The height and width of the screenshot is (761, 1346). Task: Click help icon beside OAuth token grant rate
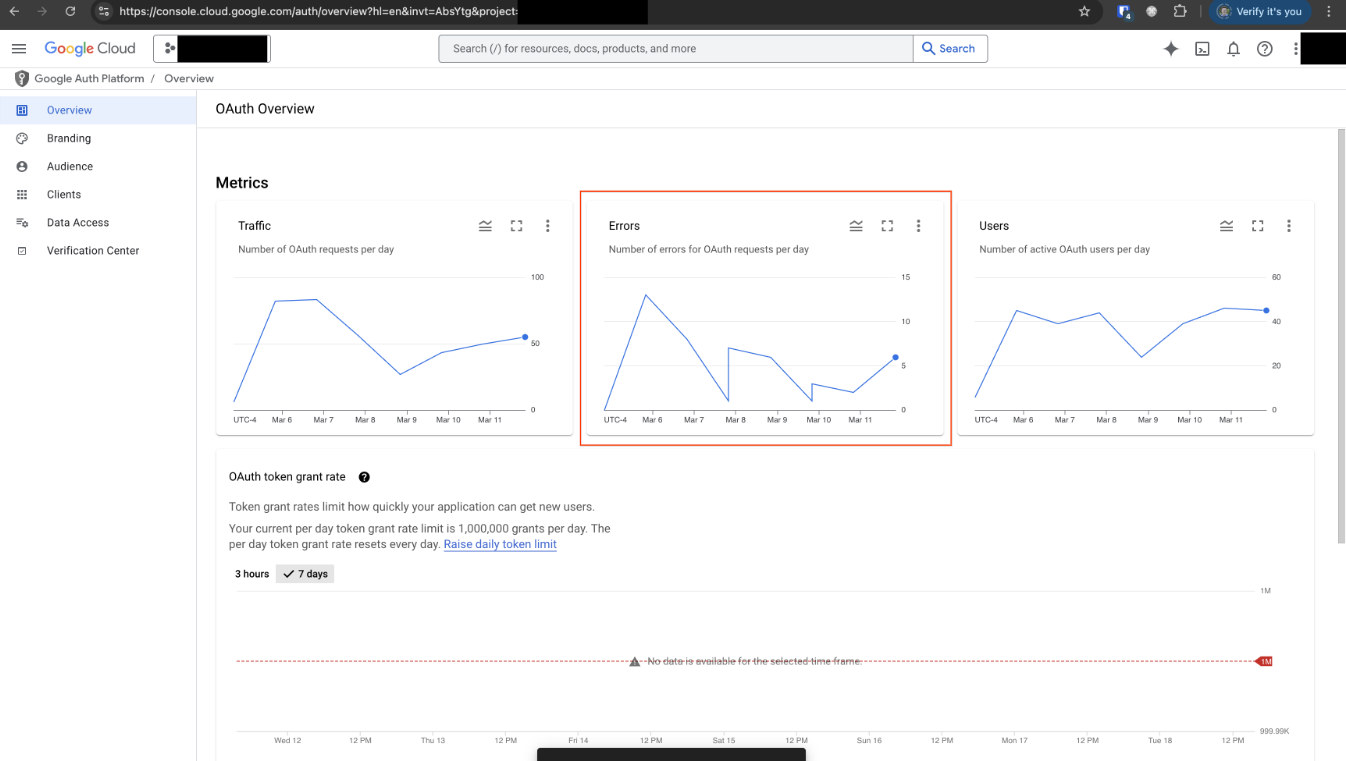tap(365, 478)
